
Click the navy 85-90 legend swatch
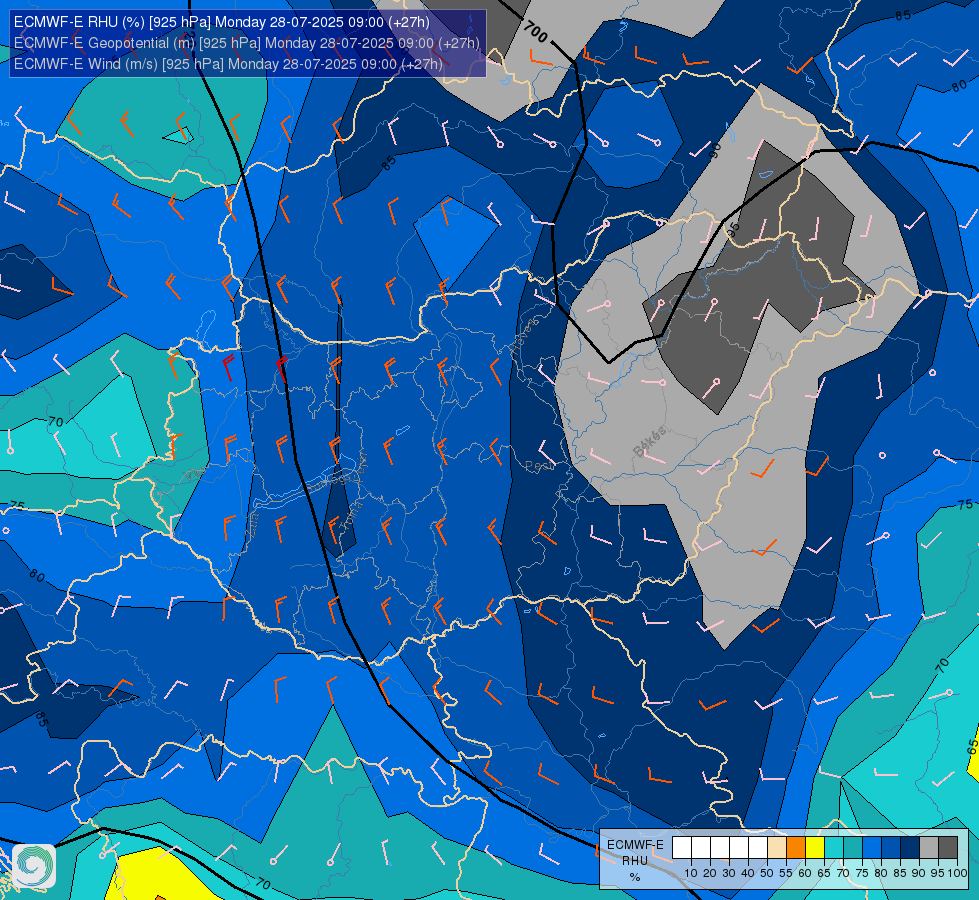pos(910,848)
